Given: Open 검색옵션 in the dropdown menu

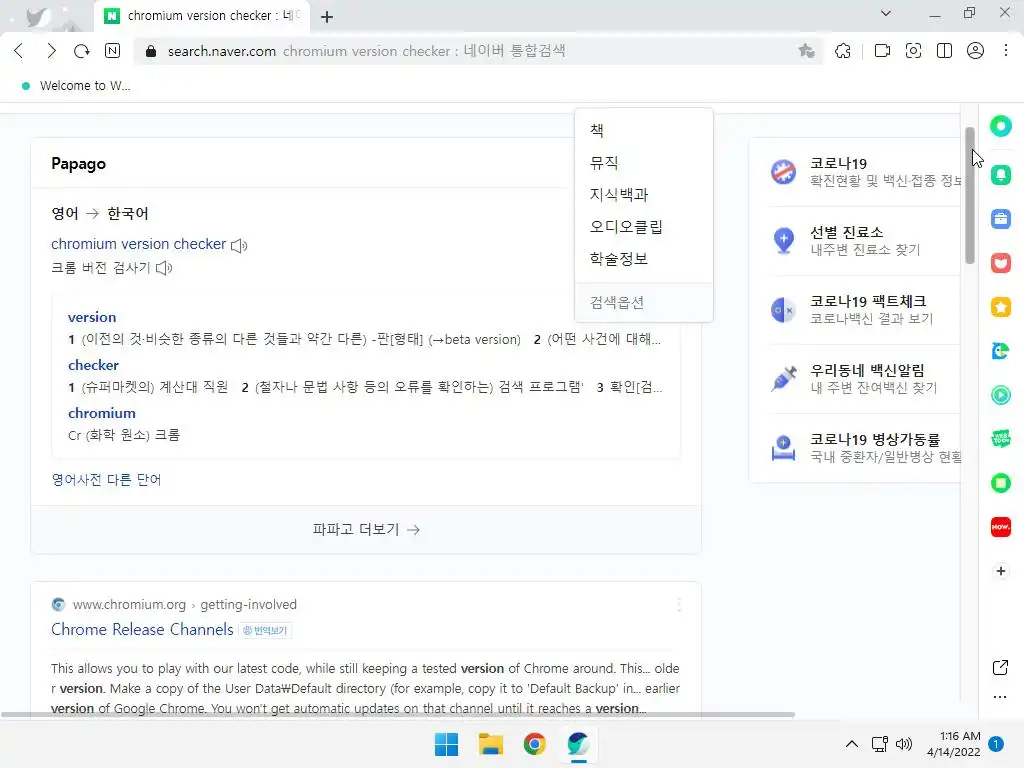Looking at the screenshot, I should tap(643, 302).
